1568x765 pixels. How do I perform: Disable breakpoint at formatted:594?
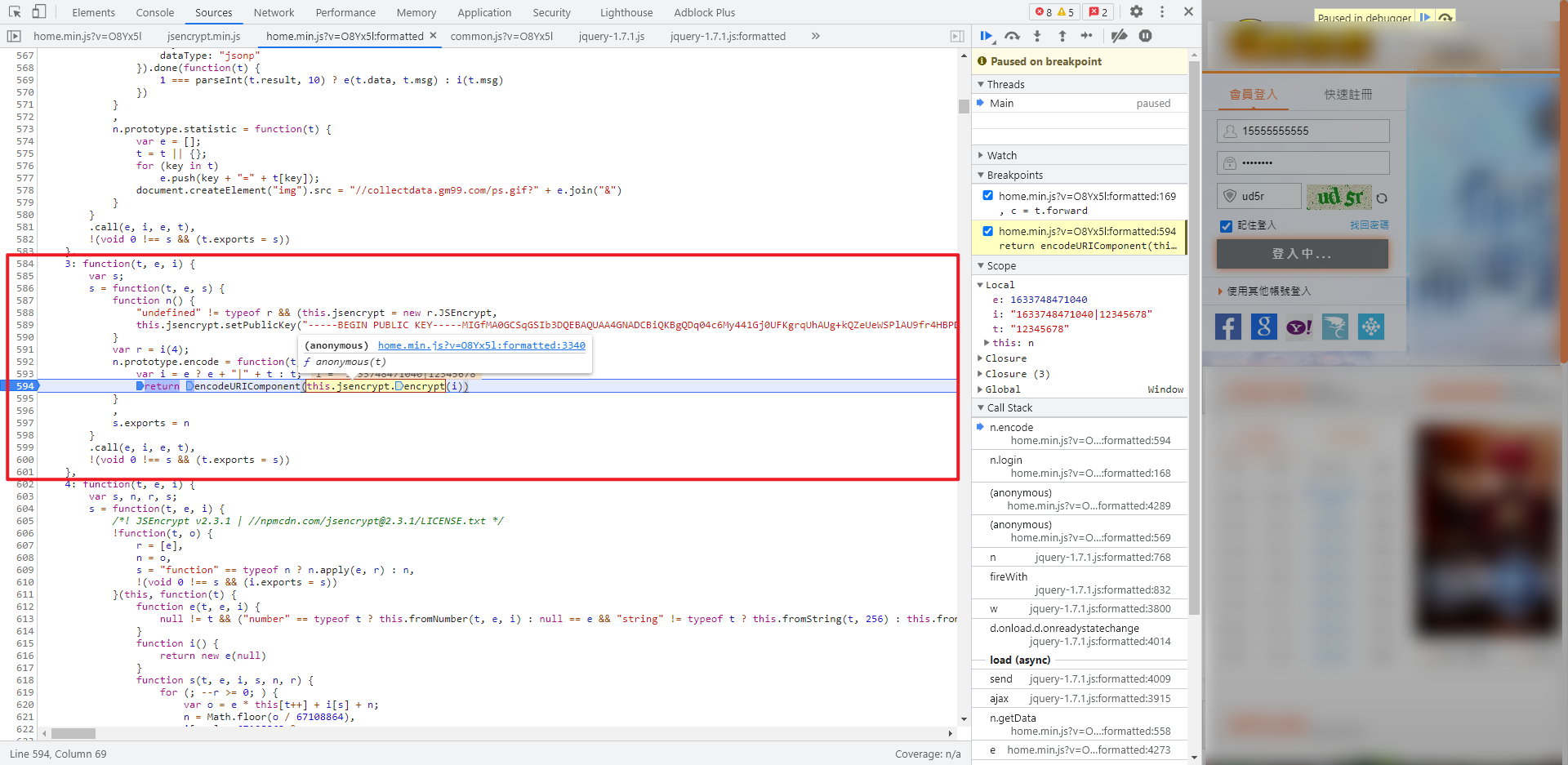click(988, 231)
